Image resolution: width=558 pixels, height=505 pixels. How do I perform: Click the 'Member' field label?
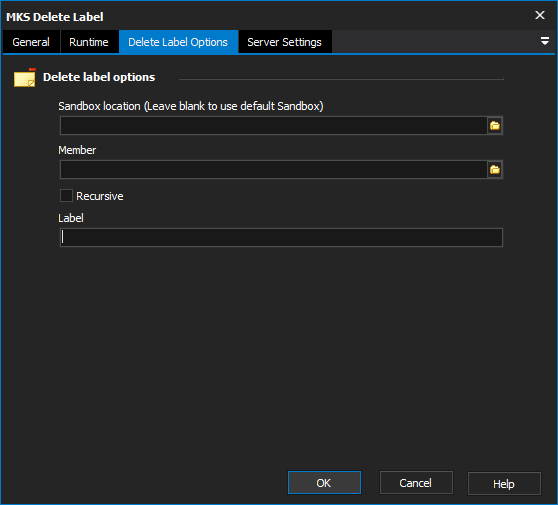77,150
